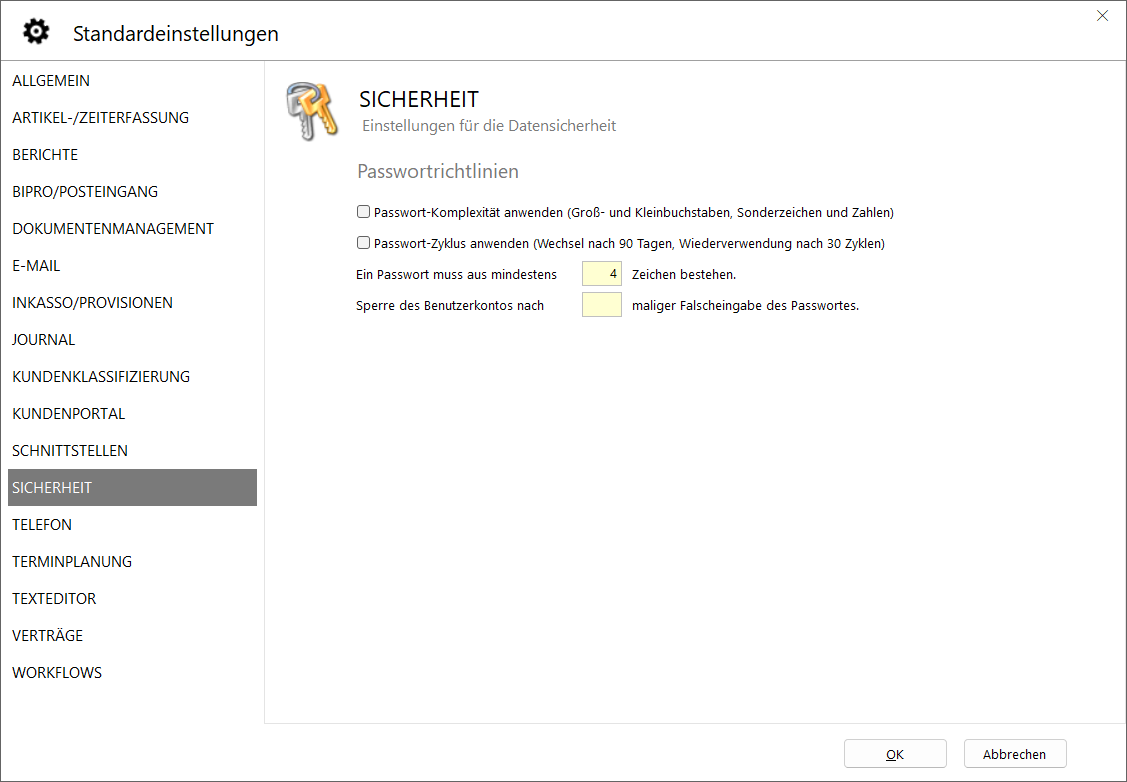Show the KUNDENPORTAL settings
The height and width of the screenshot is (782, 1127).
coord(68,414)
